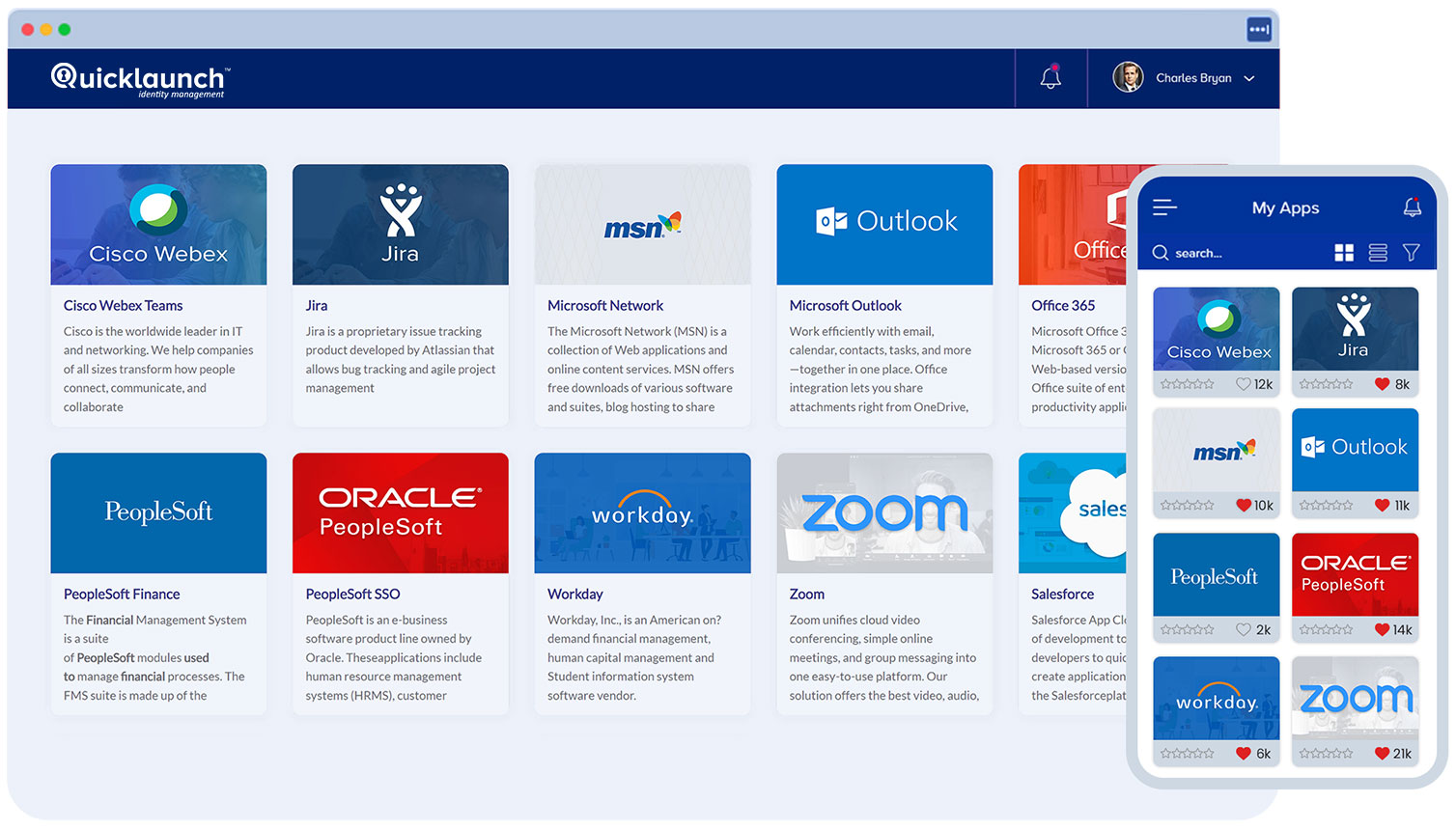Launch Workday from desktop card image
The height and width of the screenshot is (830, 1456).
[x=642, y=512]
